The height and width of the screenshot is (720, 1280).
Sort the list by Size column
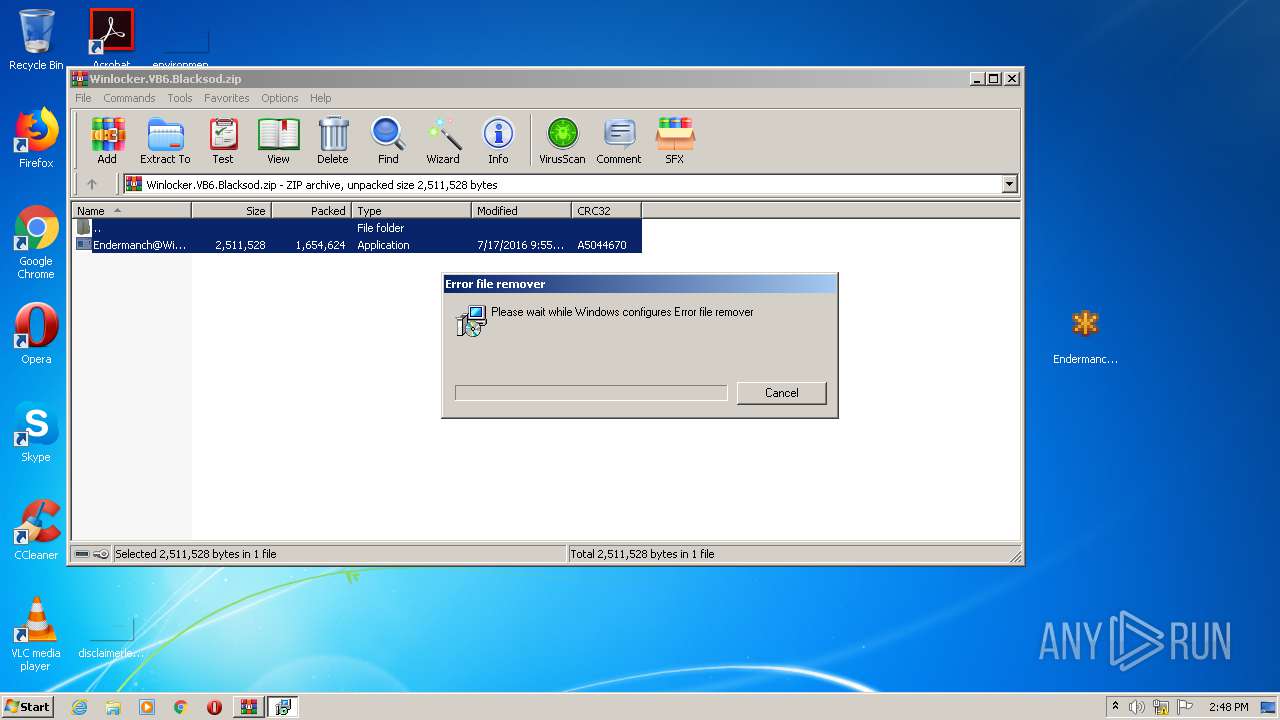coord(231,210)
